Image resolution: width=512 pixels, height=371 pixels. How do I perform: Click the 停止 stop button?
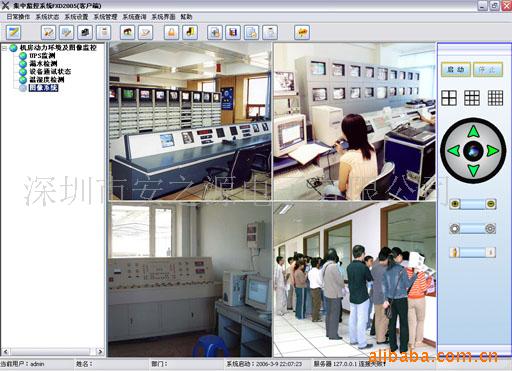pos(488,69)
